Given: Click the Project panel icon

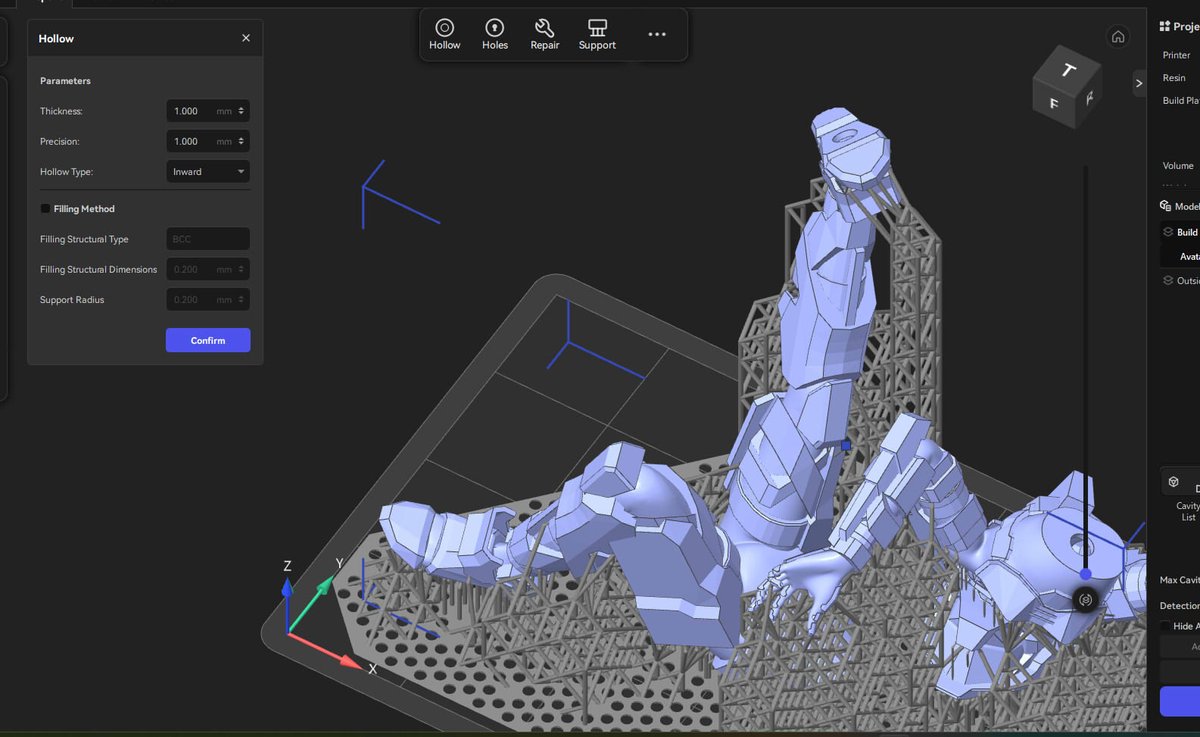Looking at the screenshot, I should [1164, 26].
